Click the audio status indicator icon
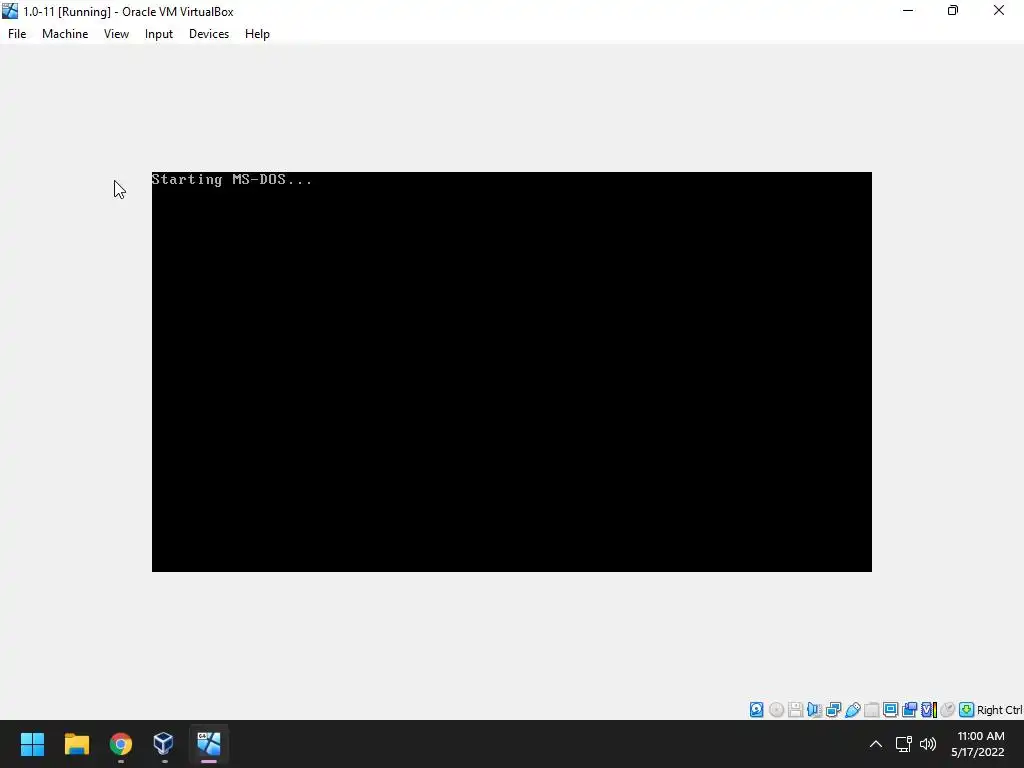The height and width of the screenshot is (768, 1024). pos(814,710)
